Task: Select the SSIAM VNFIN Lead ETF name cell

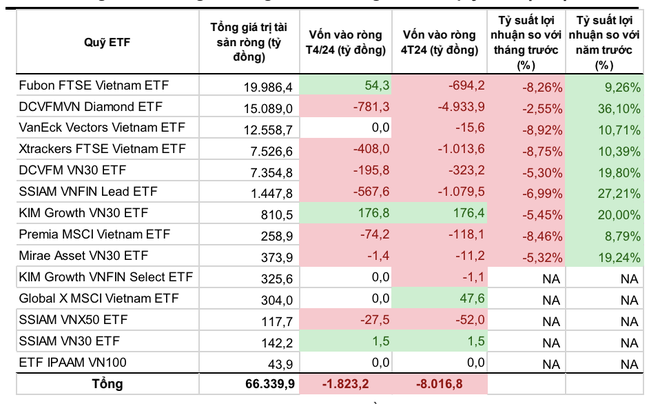Action: point(88,190)
